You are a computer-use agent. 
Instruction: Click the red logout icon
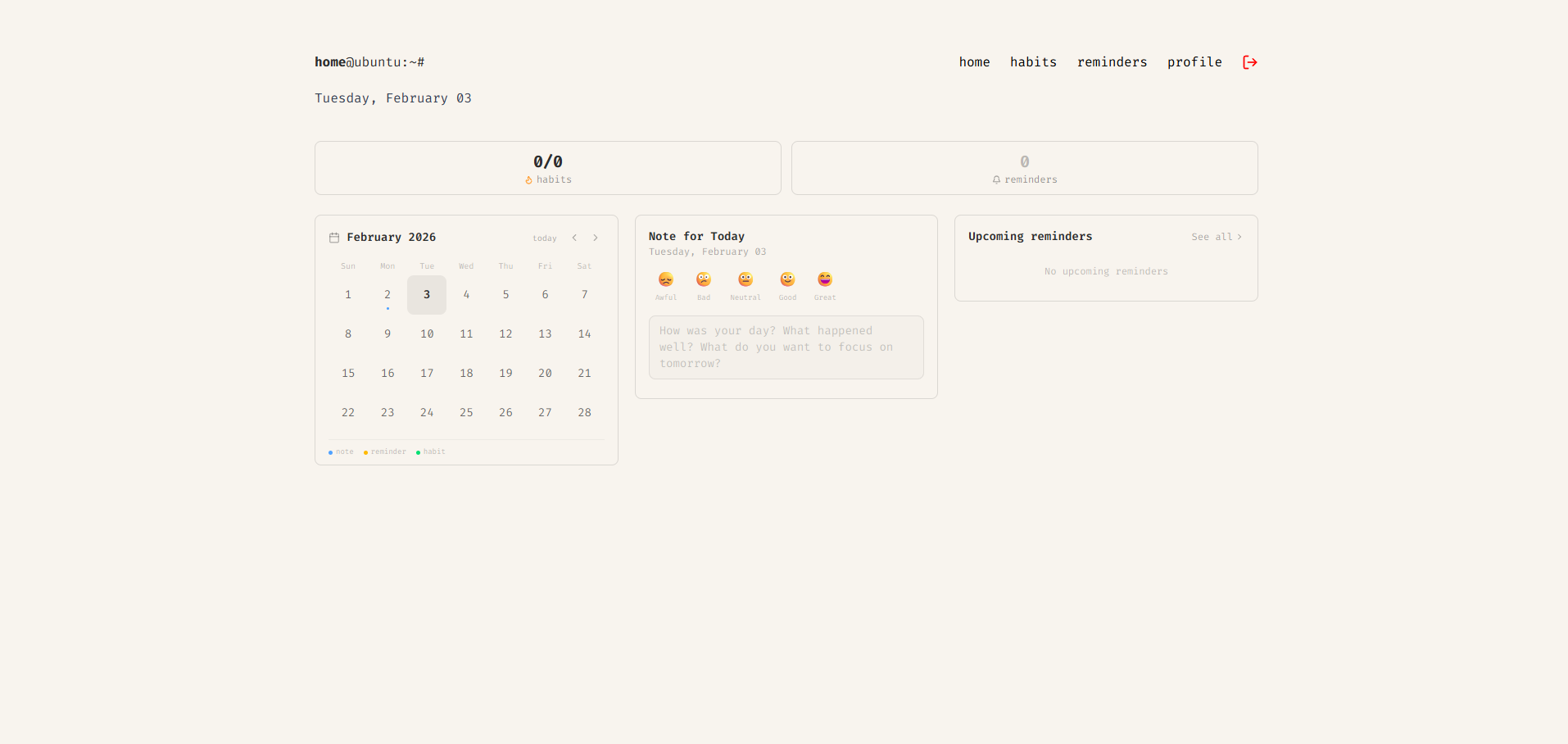tap(1249, 62)
